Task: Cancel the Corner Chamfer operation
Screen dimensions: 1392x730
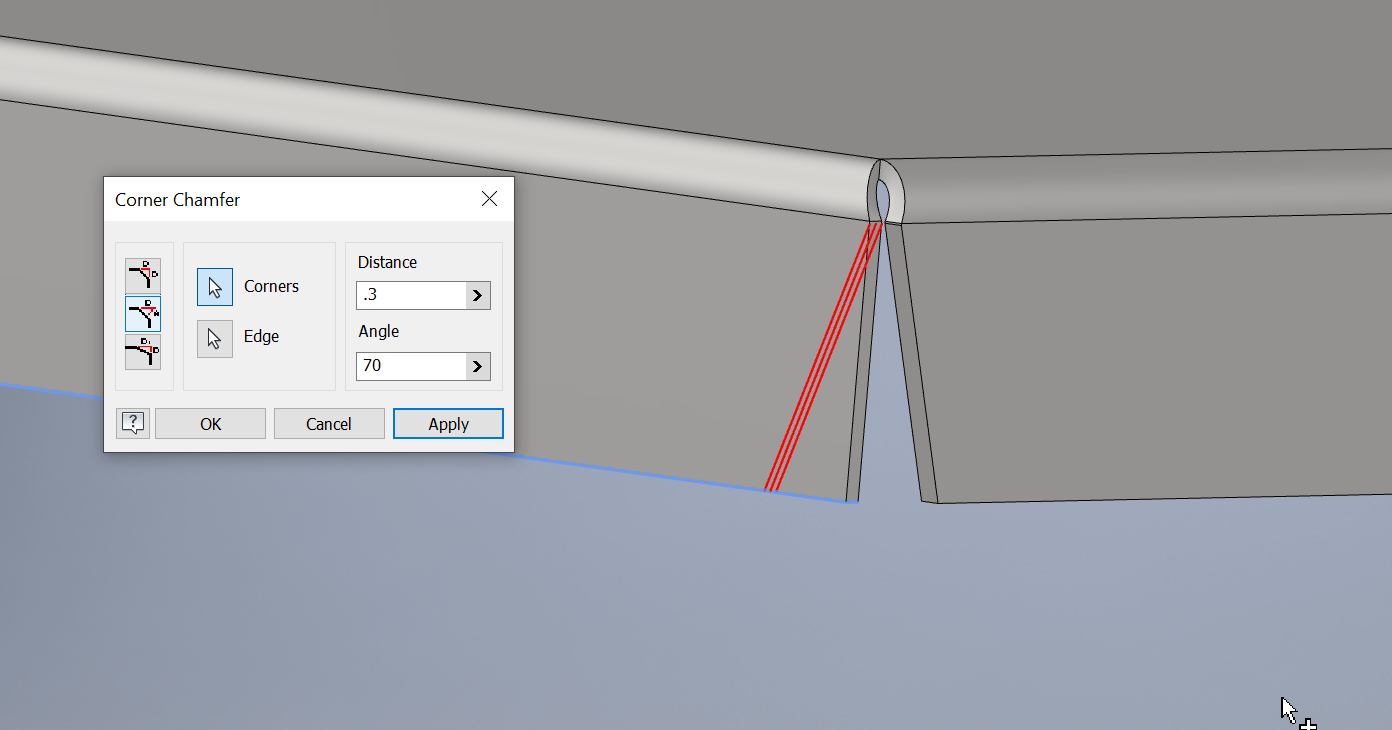Action: [329, 423]
